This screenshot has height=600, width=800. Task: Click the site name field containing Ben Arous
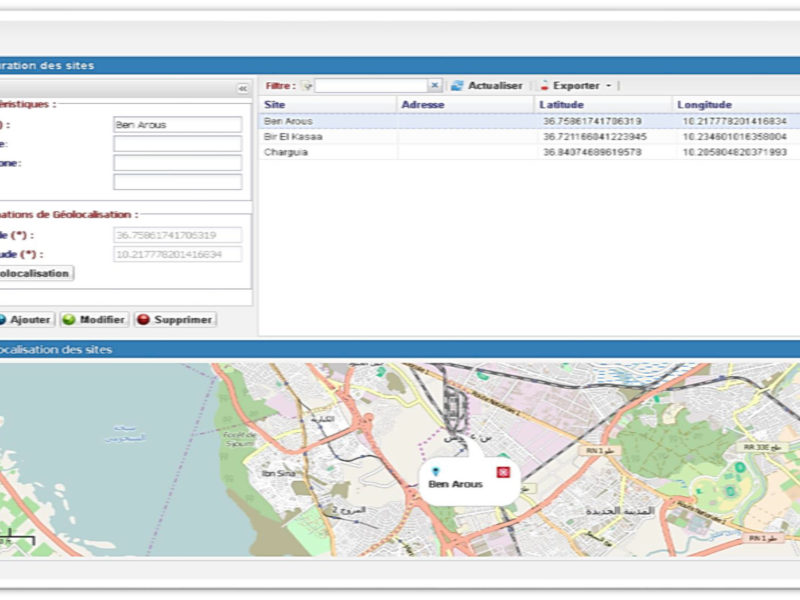point(177,125)
